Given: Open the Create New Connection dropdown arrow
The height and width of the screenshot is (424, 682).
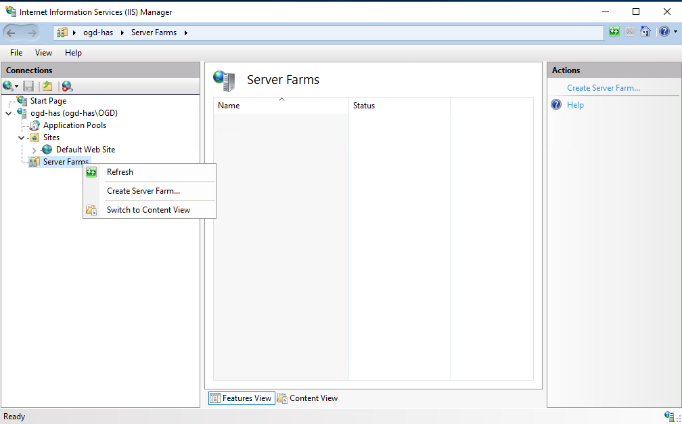Looking at the screenshot, I should (16, 87).
